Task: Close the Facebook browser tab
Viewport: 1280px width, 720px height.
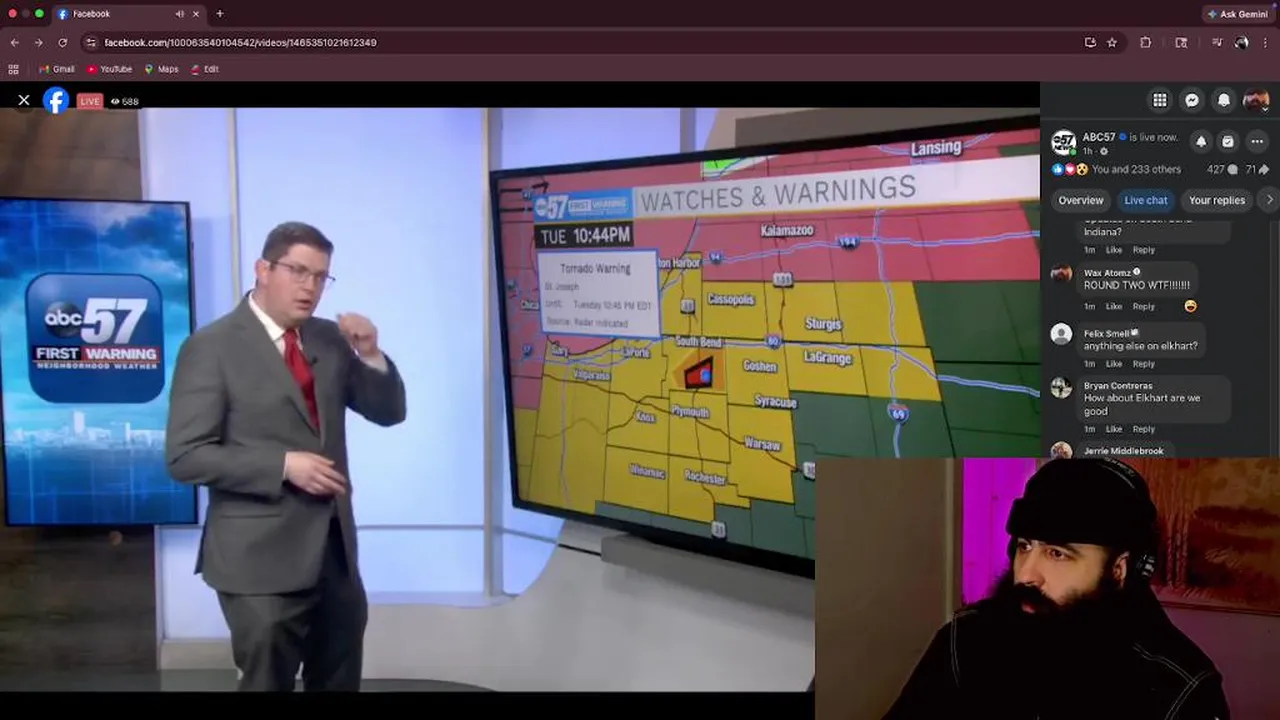Action: pos(196,14)
